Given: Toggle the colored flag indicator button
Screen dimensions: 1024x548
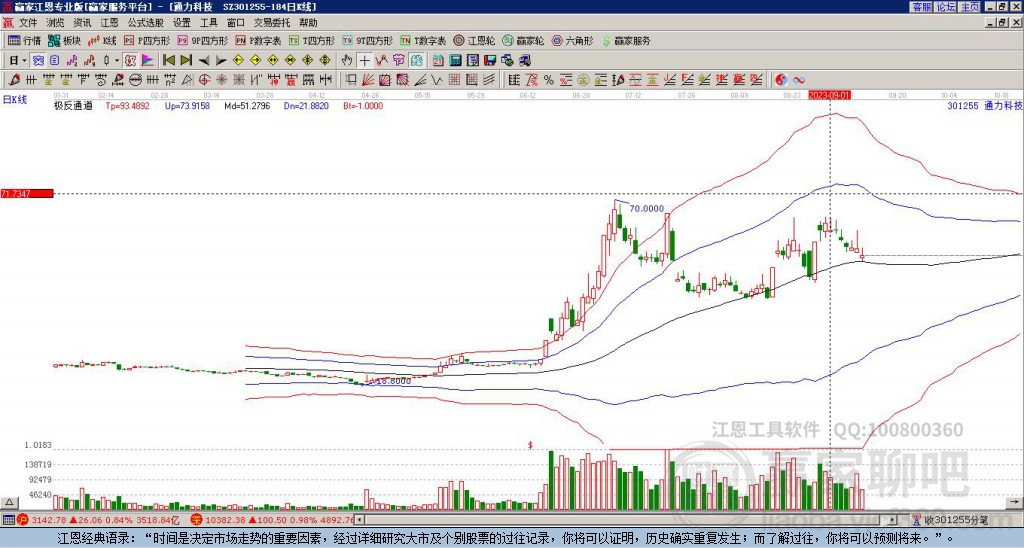Looking at the screenshot, I should click(x=148, y=61).
